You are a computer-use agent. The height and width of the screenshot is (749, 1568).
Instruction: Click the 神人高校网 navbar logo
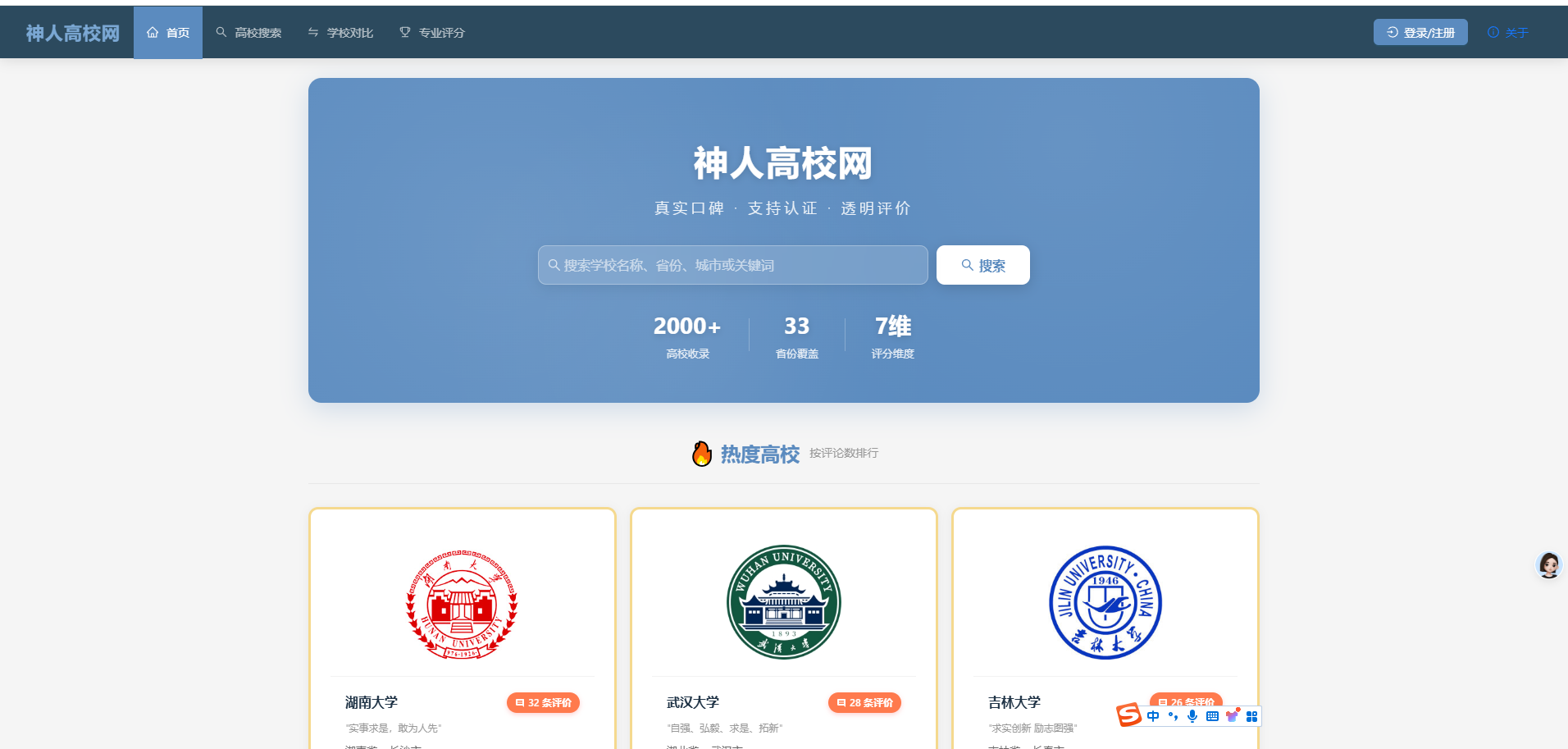[72, 33]
